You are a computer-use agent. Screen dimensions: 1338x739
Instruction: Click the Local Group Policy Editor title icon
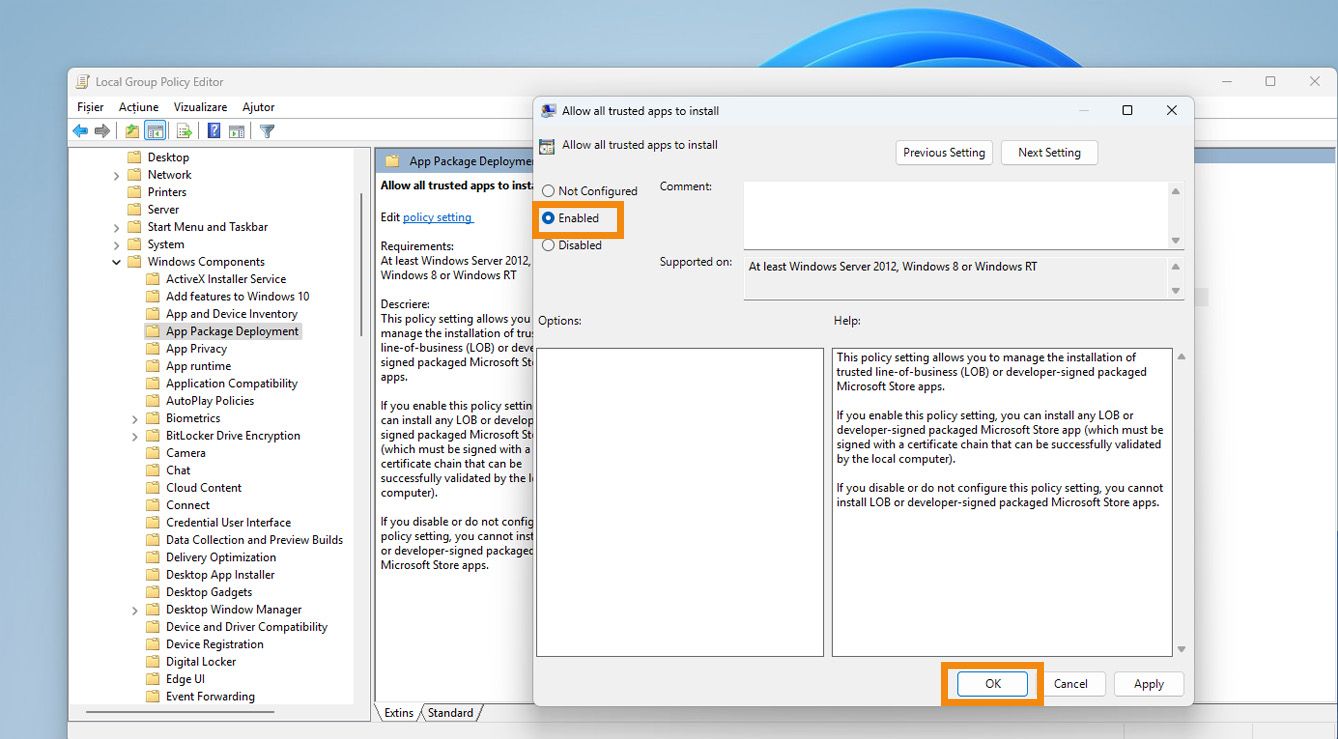pyautogui.click(x=82, y=82)
